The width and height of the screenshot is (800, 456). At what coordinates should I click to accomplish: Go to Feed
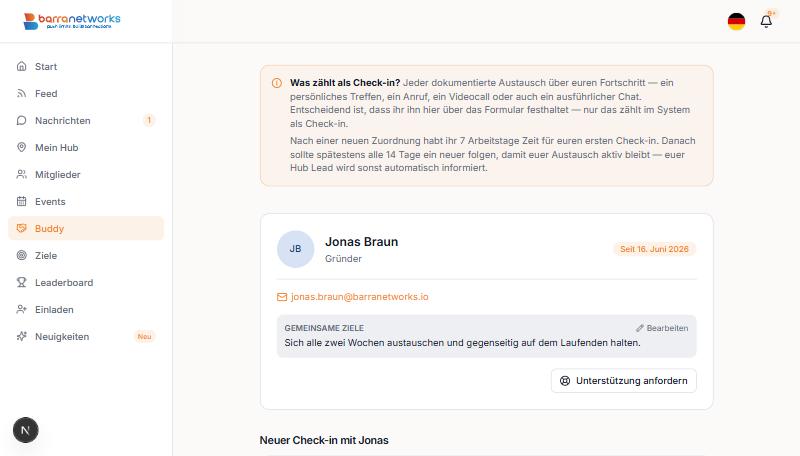(86, 93)
